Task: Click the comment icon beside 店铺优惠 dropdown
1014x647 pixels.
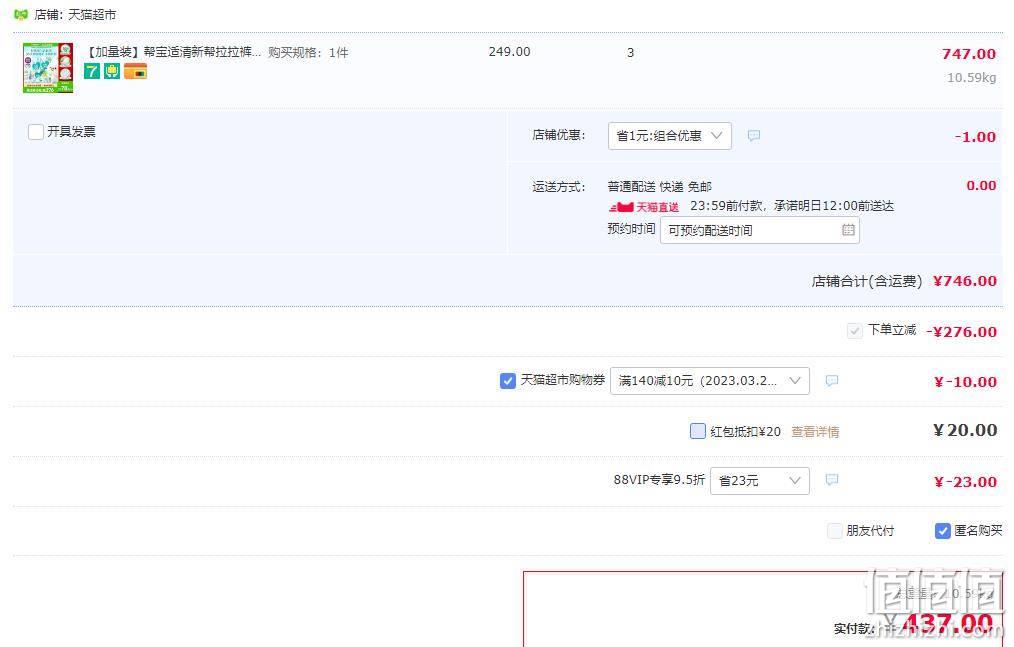Action: (x=753, y=136)
